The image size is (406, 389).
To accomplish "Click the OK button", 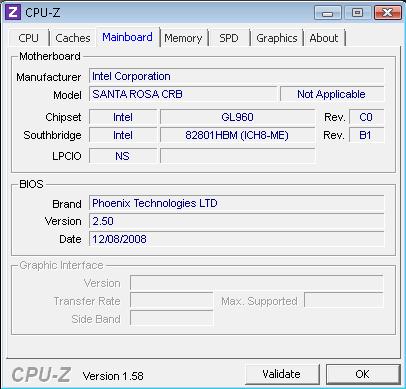I will [363, 374].
